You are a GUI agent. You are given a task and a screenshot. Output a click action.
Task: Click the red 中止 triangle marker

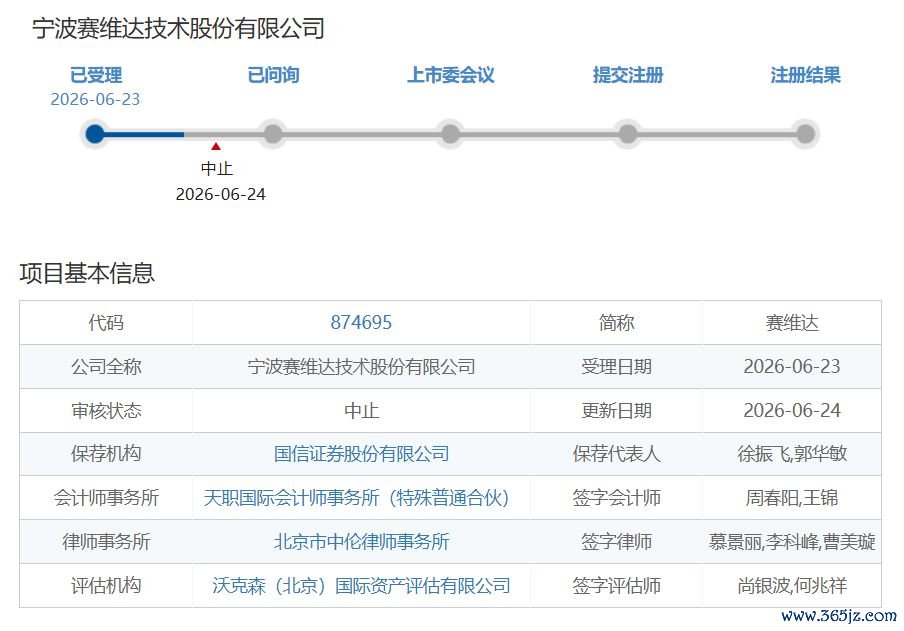click(x=216, y=147)
